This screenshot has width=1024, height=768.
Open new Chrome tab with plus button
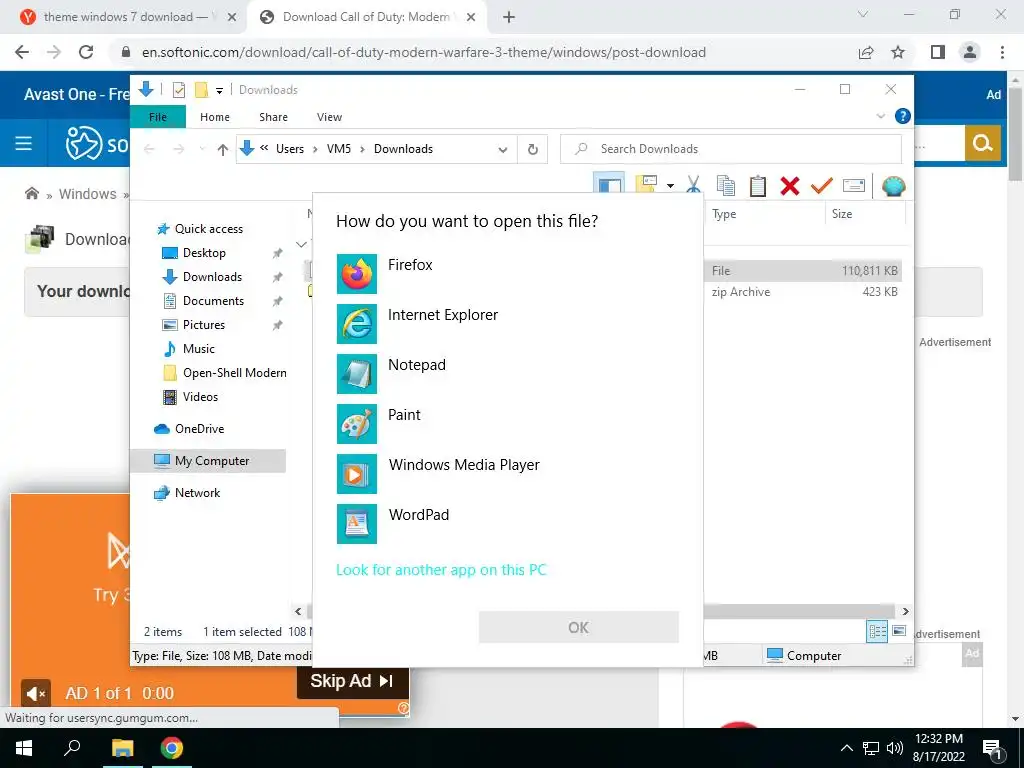point(509,18)
